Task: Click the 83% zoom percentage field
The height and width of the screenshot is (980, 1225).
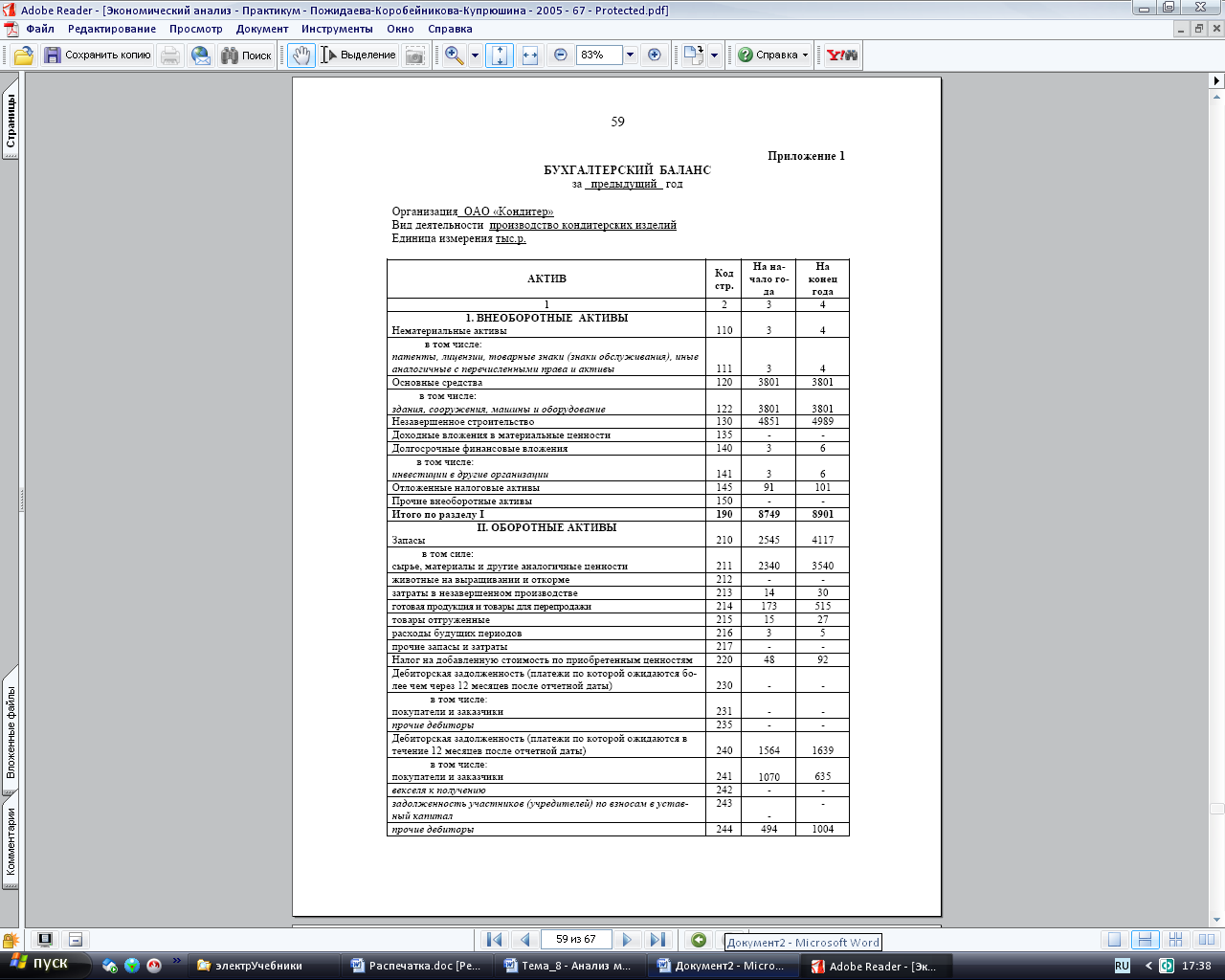Action: pos(599,56)
